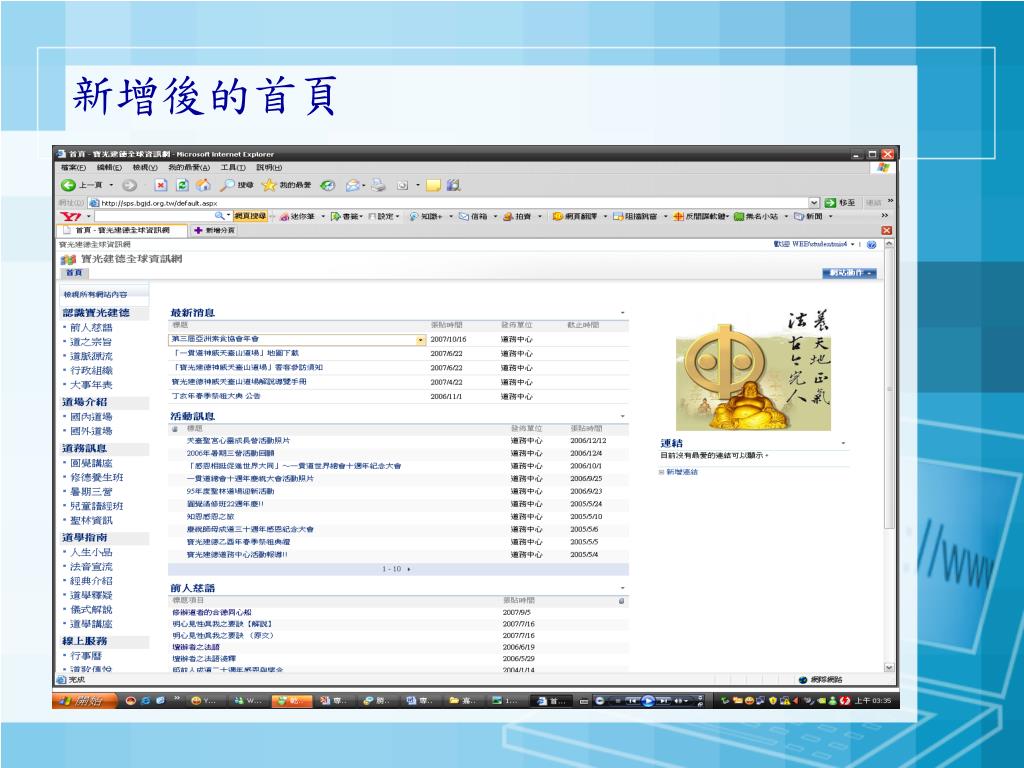Screen dimensions: 1024x768
Task: Print the page with the printer icon
Action: 379,185
